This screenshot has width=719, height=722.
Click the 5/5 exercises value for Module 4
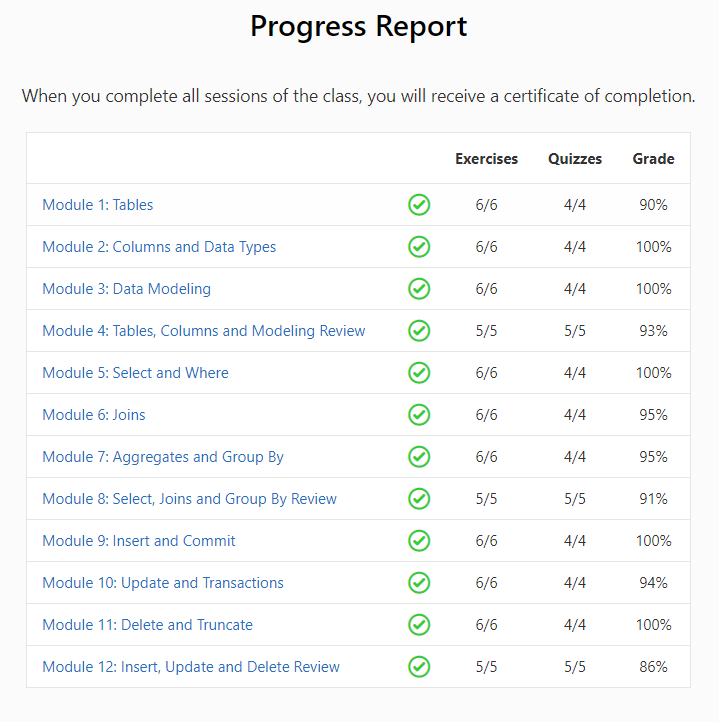coord(486,331)
